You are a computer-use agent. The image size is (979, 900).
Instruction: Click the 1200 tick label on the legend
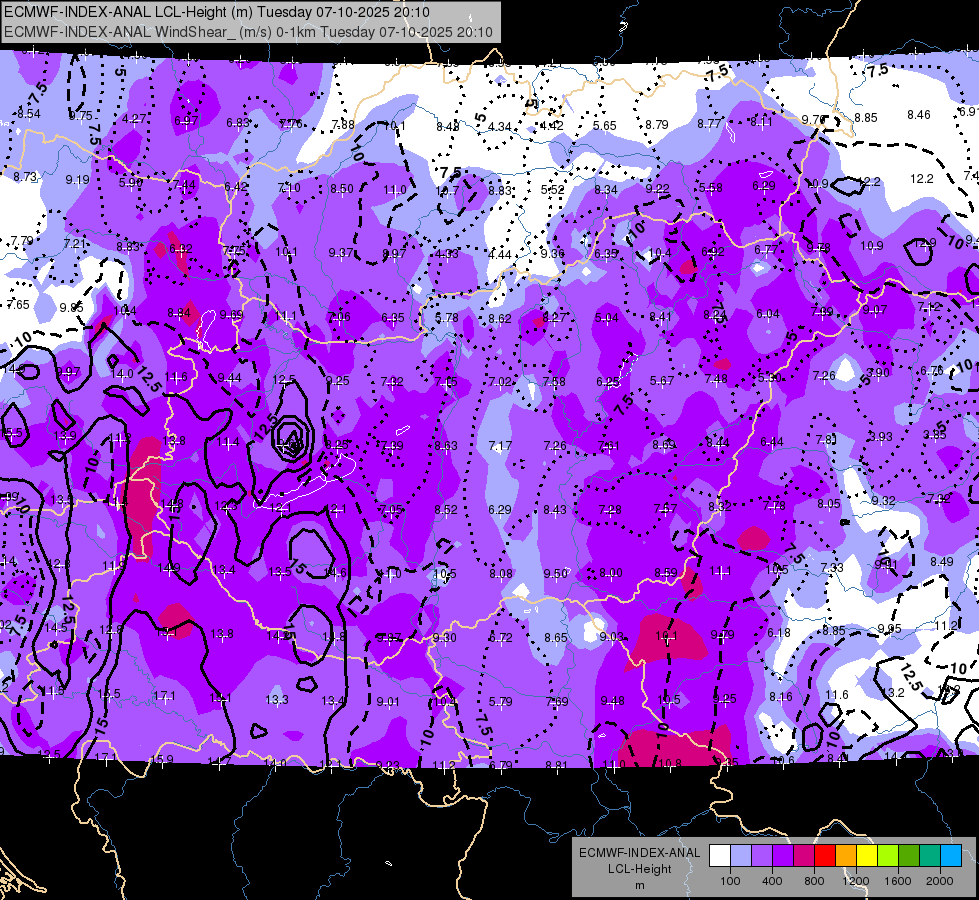[x=855, y=881]
